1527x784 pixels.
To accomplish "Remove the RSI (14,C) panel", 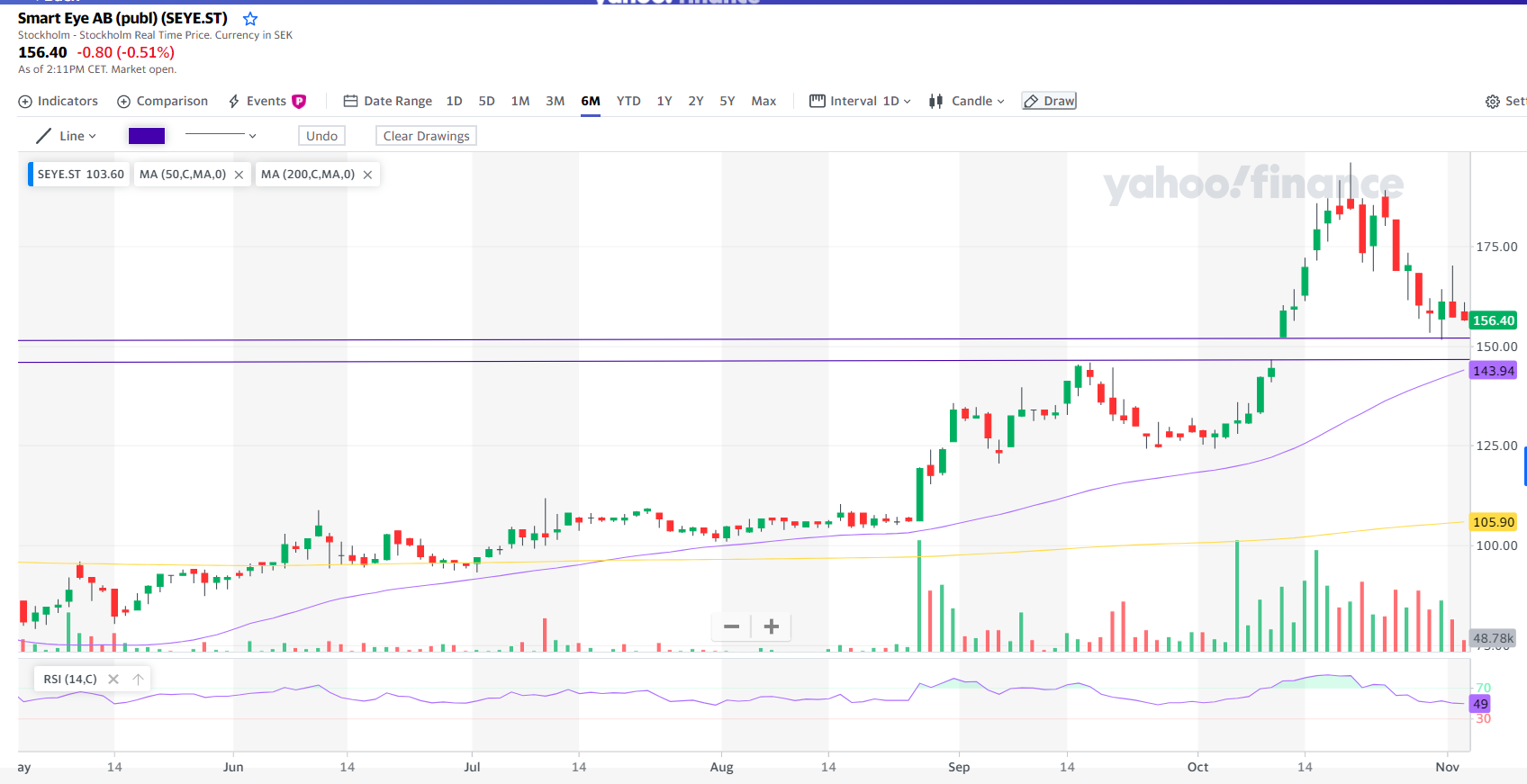I will point(113,679).
